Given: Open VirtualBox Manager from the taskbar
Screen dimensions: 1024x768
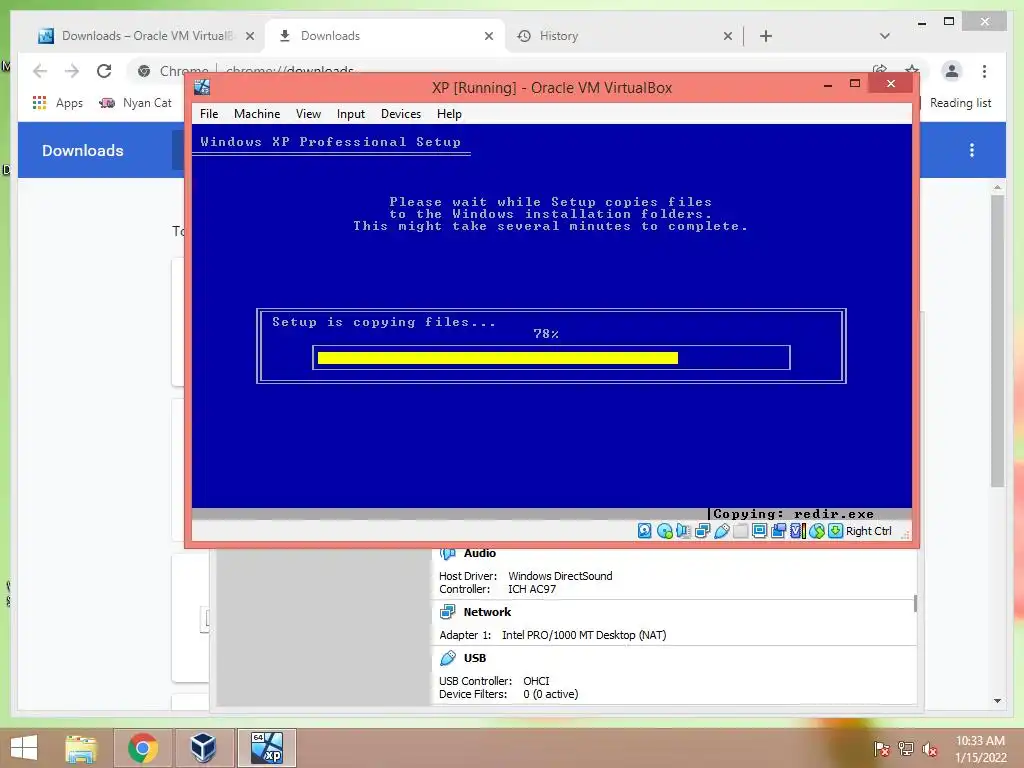Looking at the screenshot, I should pyautogui.click(x=203, y=748).
